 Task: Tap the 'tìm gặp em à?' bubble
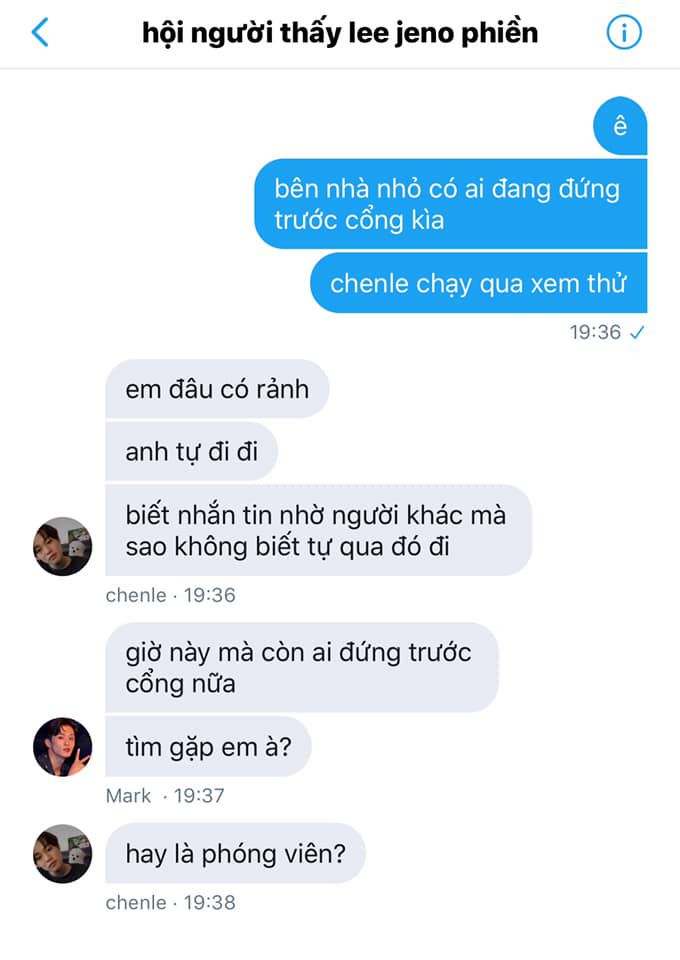click(209, 747)
